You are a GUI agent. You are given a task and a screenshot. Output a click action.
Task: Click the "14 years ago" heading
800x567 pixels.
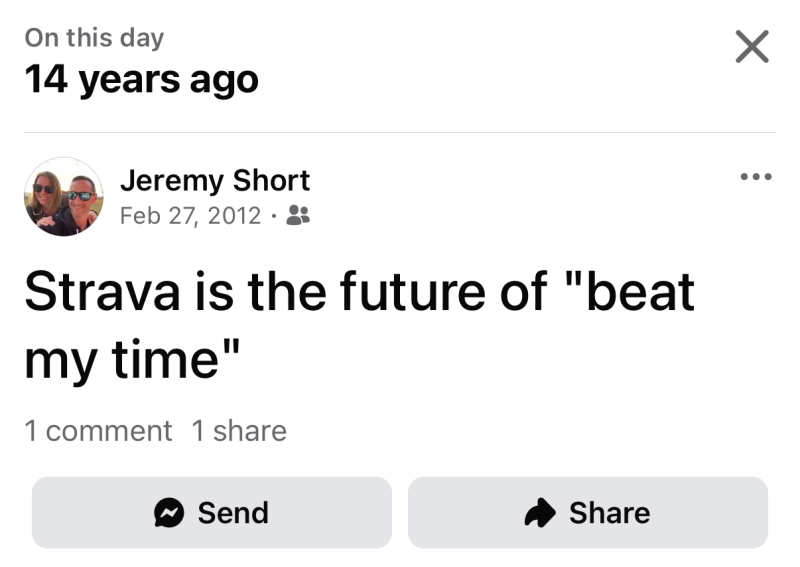point(141,79)
